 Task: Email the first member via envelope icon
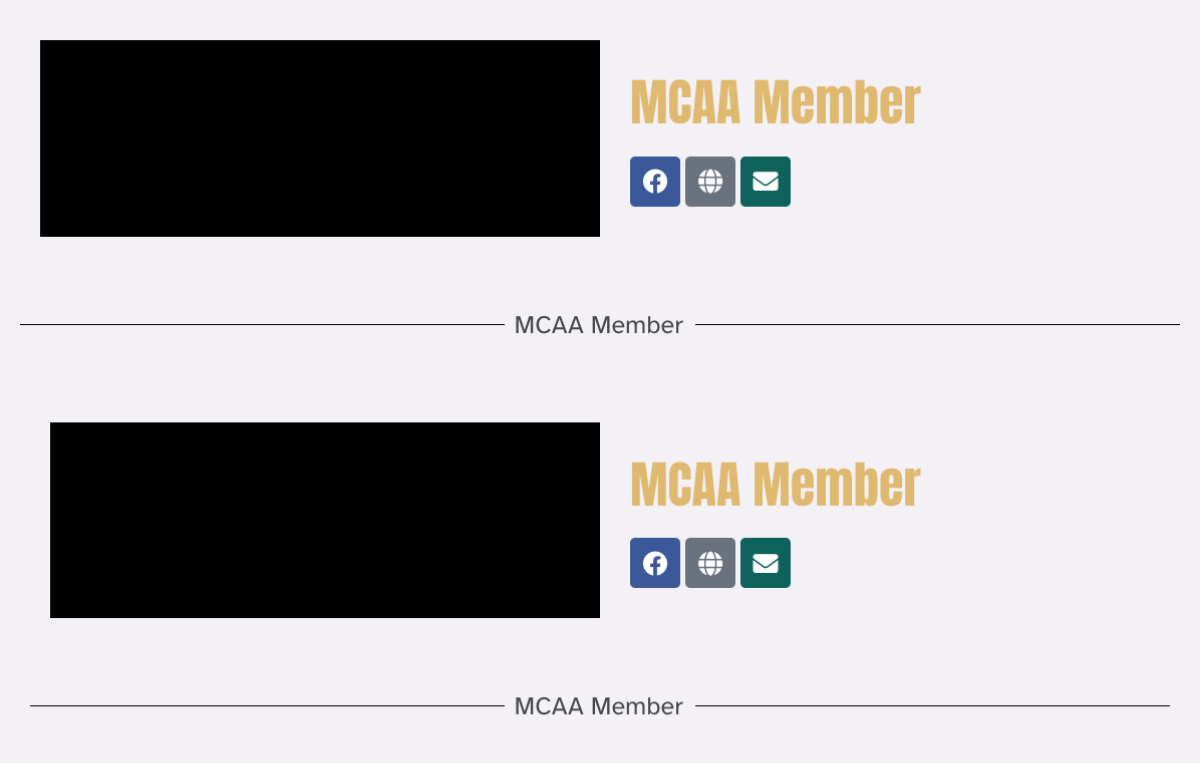point(765,181)
